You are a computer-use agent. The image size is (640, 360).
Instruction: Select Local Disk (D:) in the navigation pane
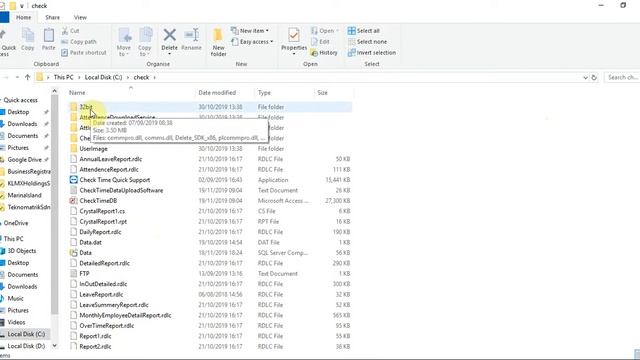[26, 346]
